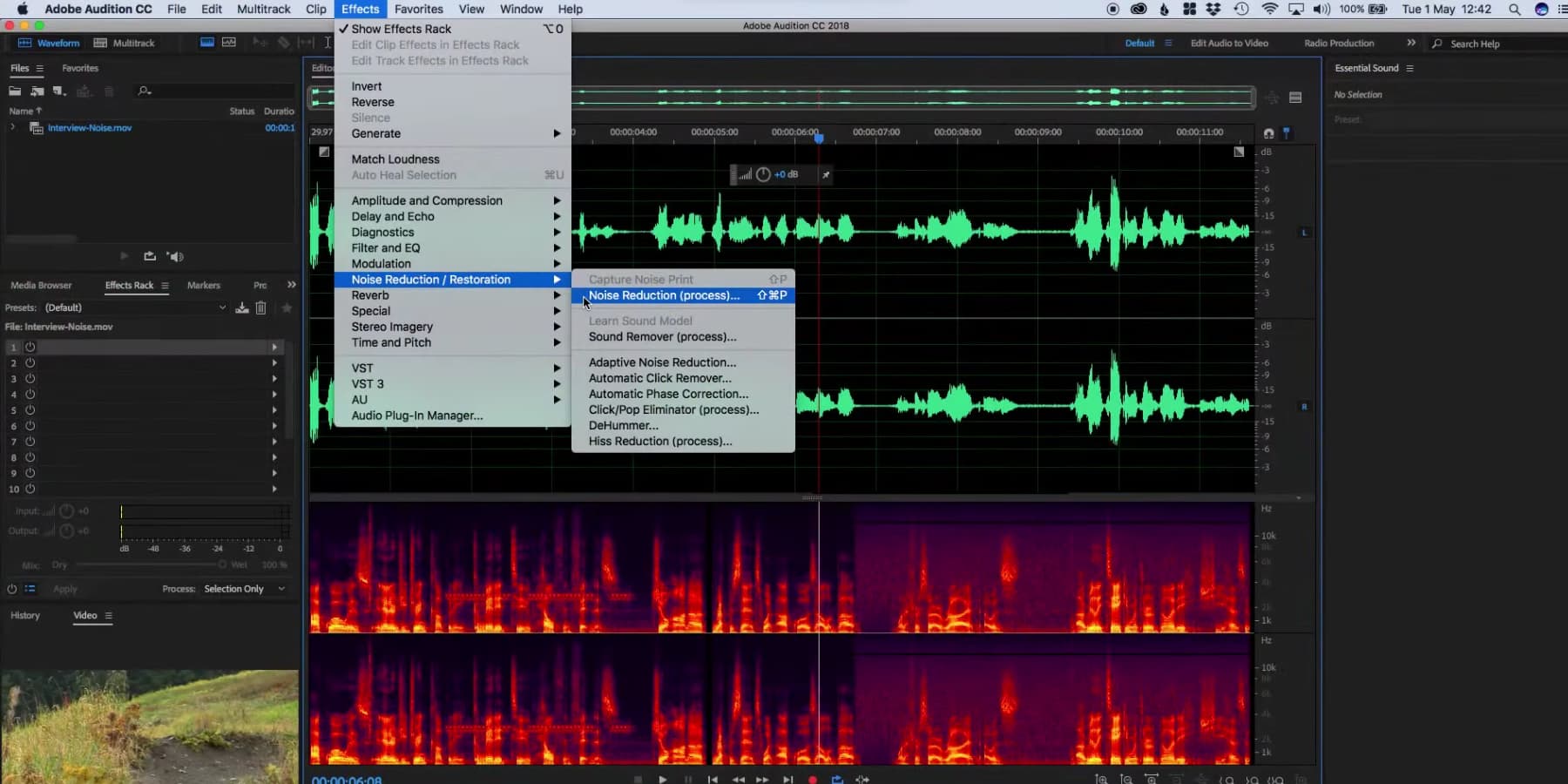Click the Import File icon in Files panel
The height and width of the screenshot is (784, 1568).
37,90
